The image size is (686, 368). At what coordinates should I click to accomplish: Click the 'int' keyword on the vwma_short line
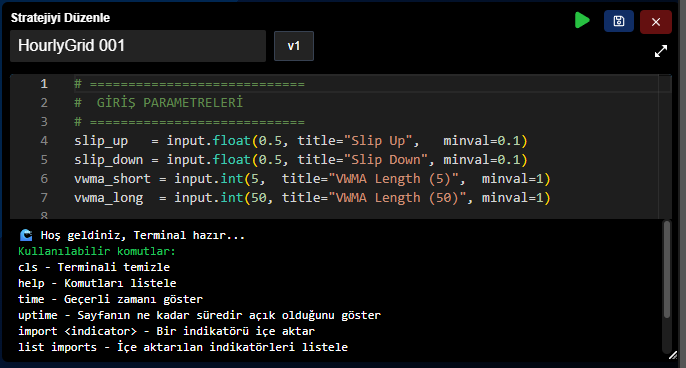[231, 179]
